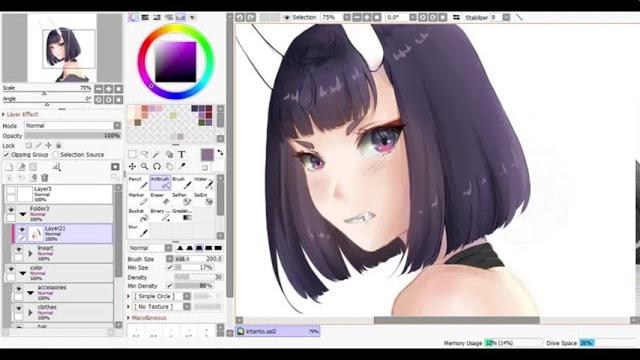
Task: Click the navigator thumbnail preview
Action: point(62,48)
